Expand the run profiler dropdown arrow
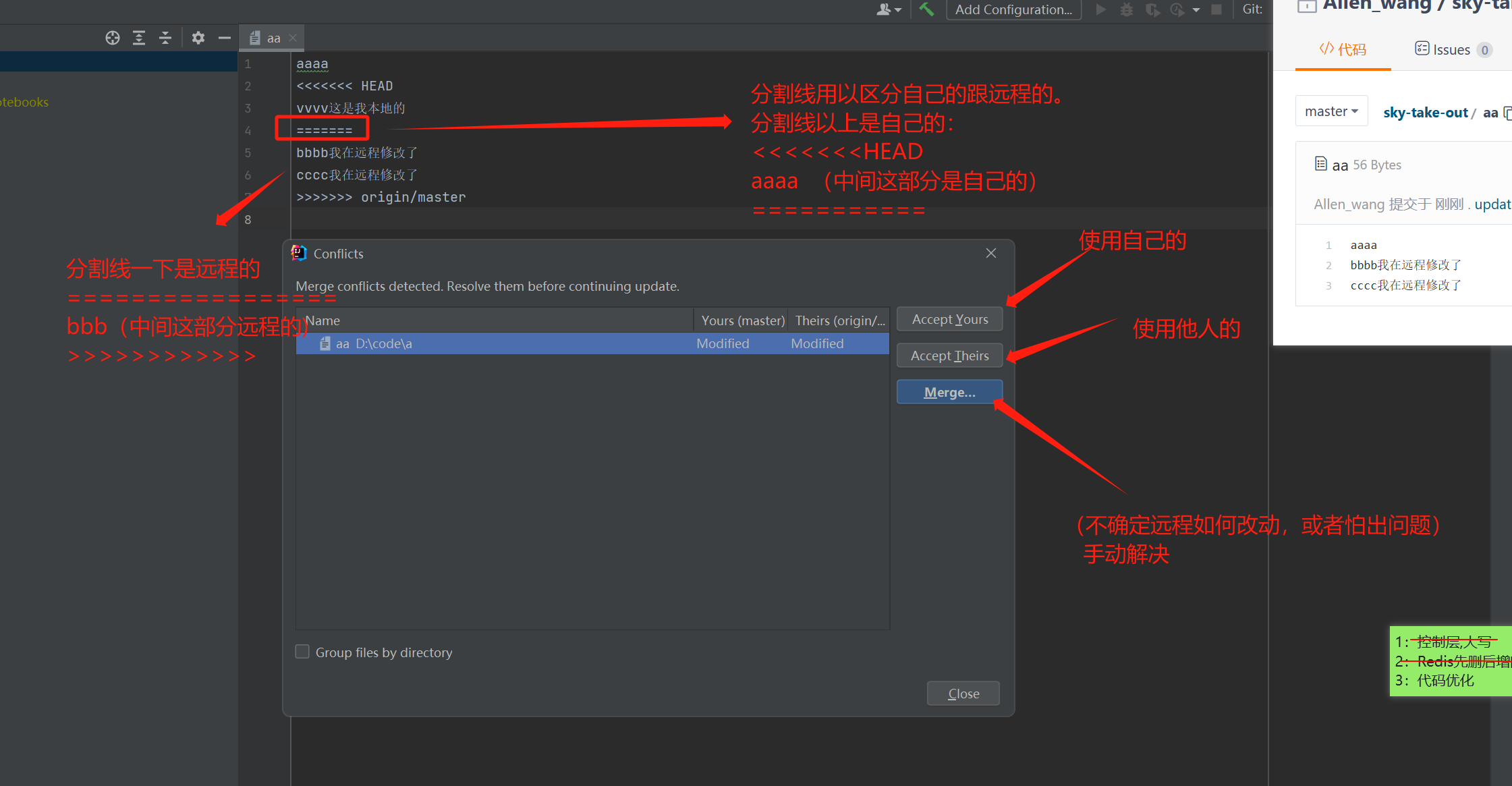Viewport: 1512px width, 786px height. point(1196,9)
